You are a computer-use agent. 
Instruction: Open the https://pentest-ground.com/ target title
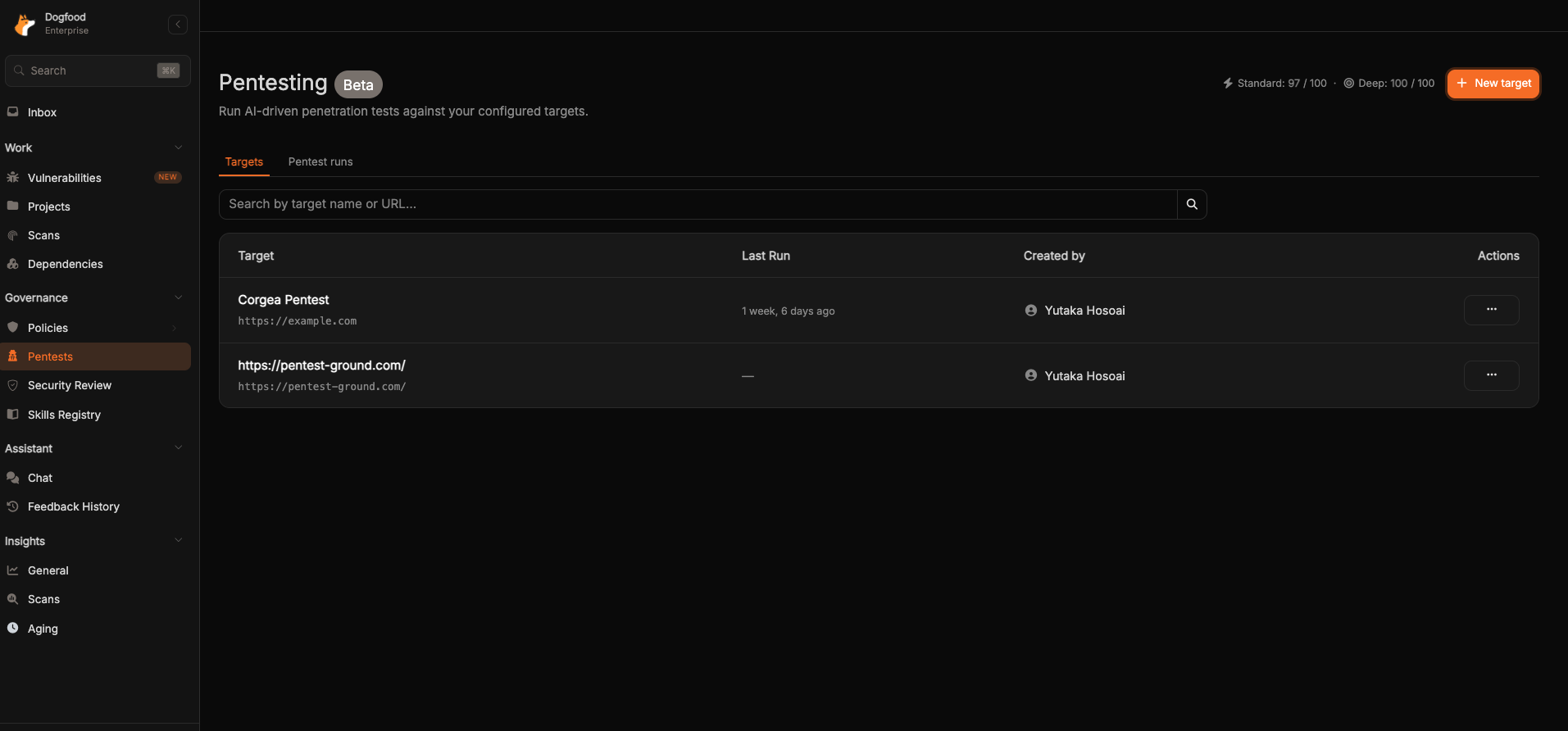322,365
